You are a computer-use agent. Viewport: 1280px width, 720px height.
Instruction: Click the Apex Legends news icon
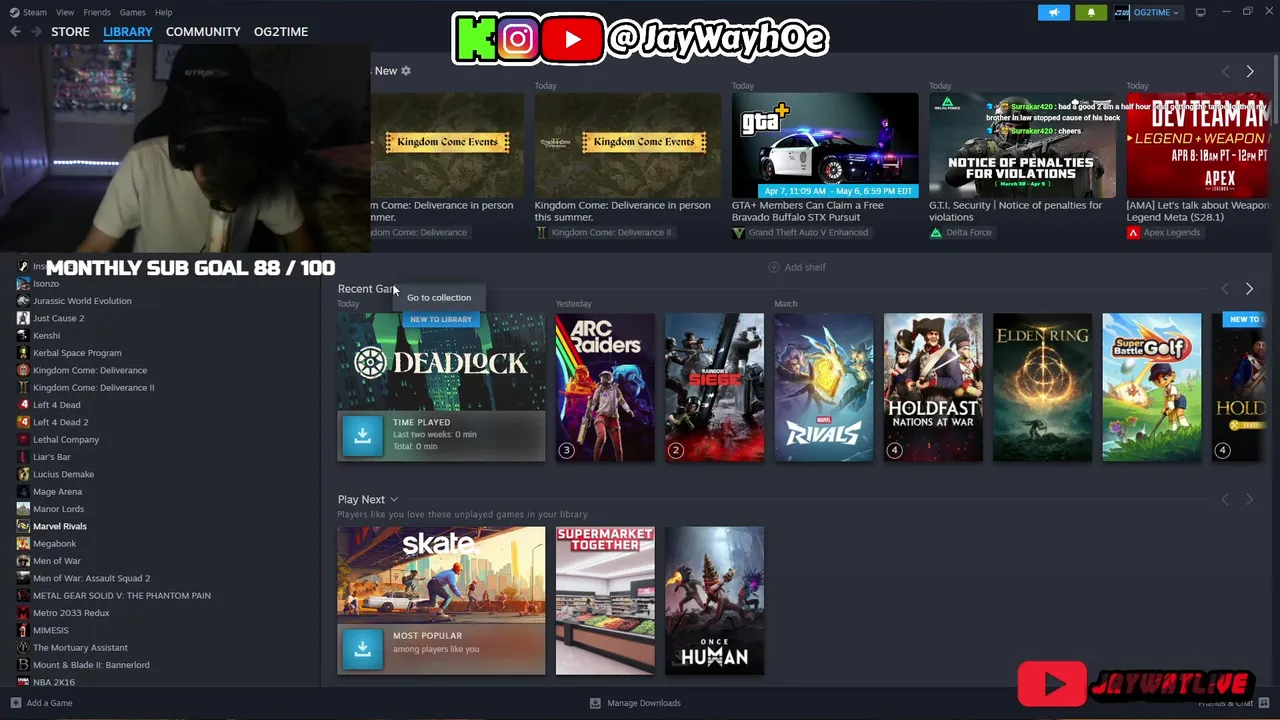point(1133,232)
